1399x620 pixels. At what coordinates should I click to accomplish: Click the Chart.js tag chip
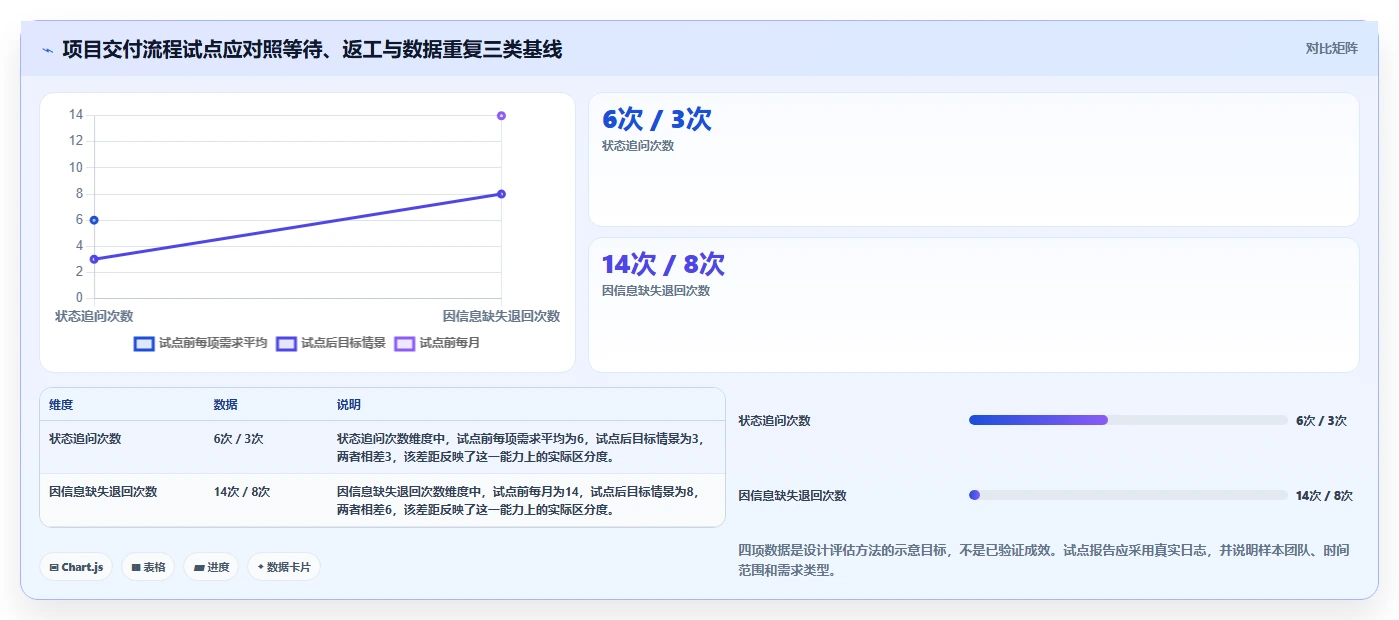[77, 567]
